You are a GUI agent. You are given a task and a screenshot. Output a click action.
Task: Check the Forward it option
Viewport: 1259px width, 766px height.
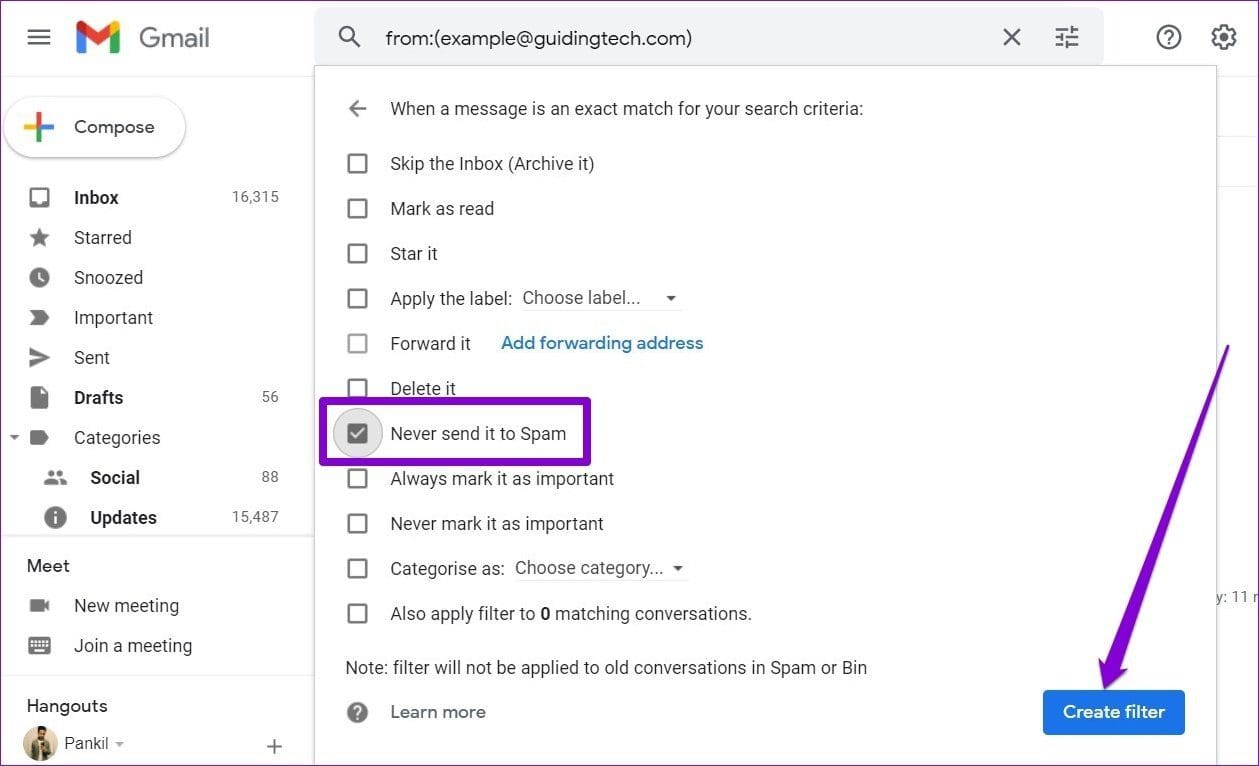[357, 343]
